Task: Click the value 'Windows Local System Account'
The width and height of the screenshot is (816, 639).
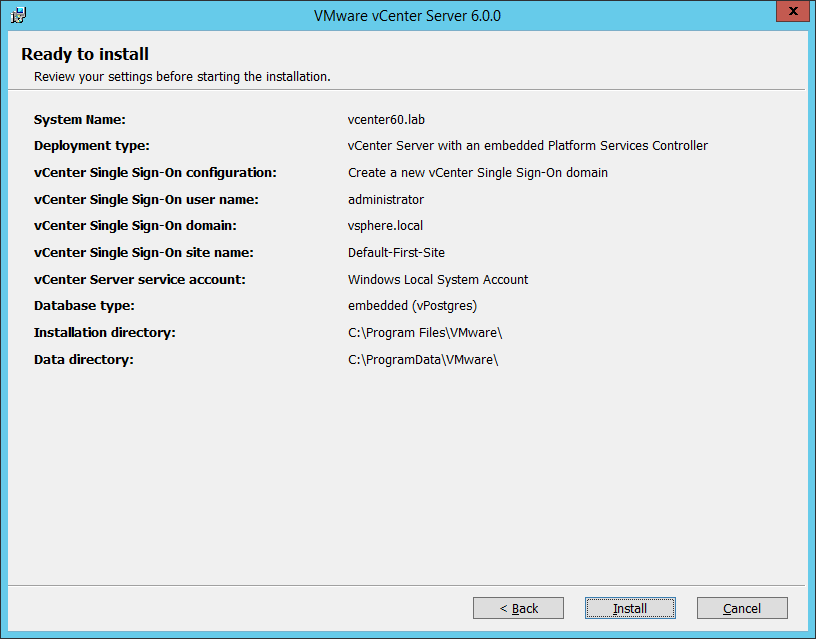Action: pos(438,280)
